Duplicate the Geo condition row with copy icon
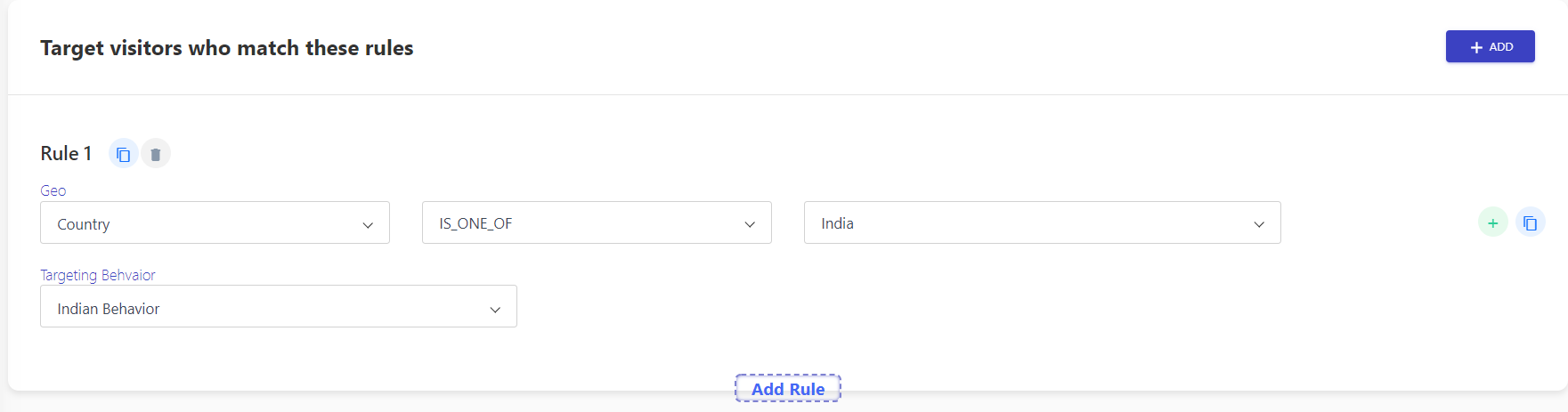Screen dimensions: 1568x412 [x=1530, y=222]
